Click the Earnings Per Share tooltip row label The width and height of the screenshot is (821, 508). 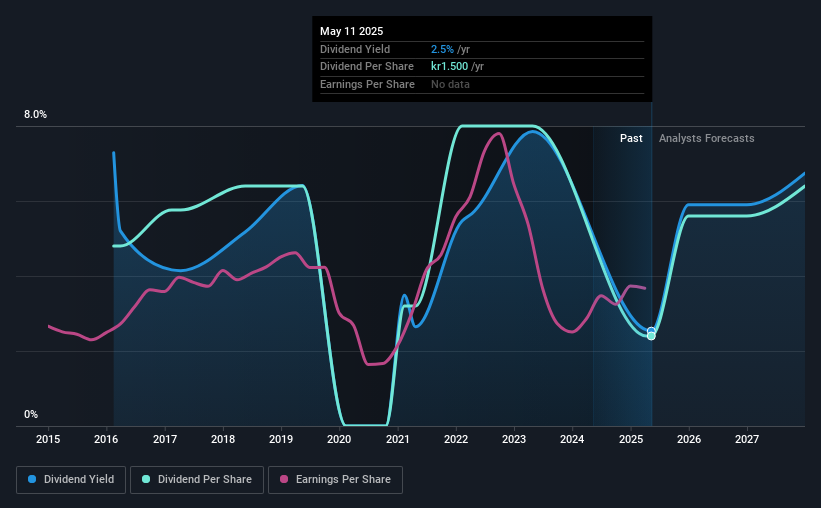(x=367, y=84)
